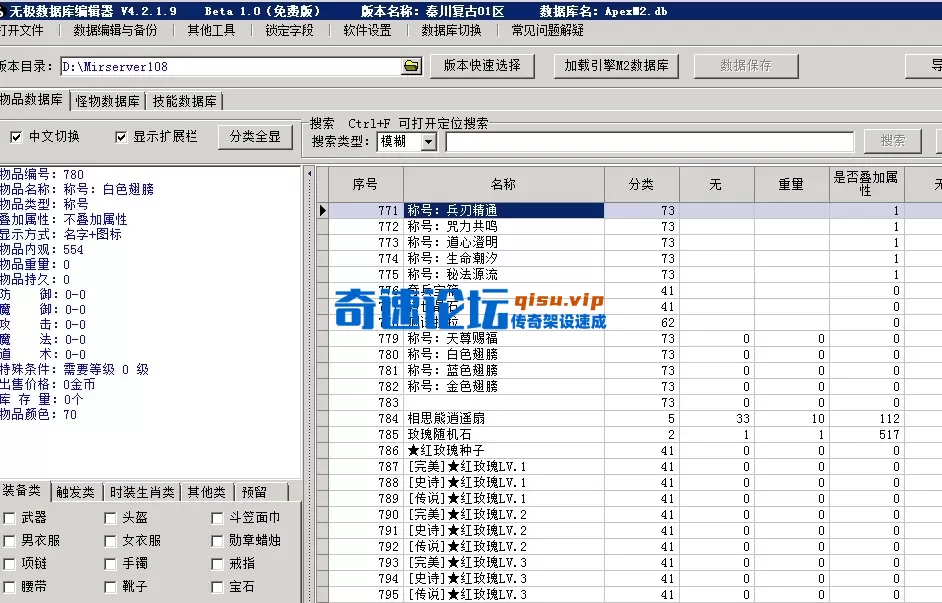The width and height of the screenshot is (942, 603).
Task: Click the 名称 column header
Action: (x=503, y=184)
